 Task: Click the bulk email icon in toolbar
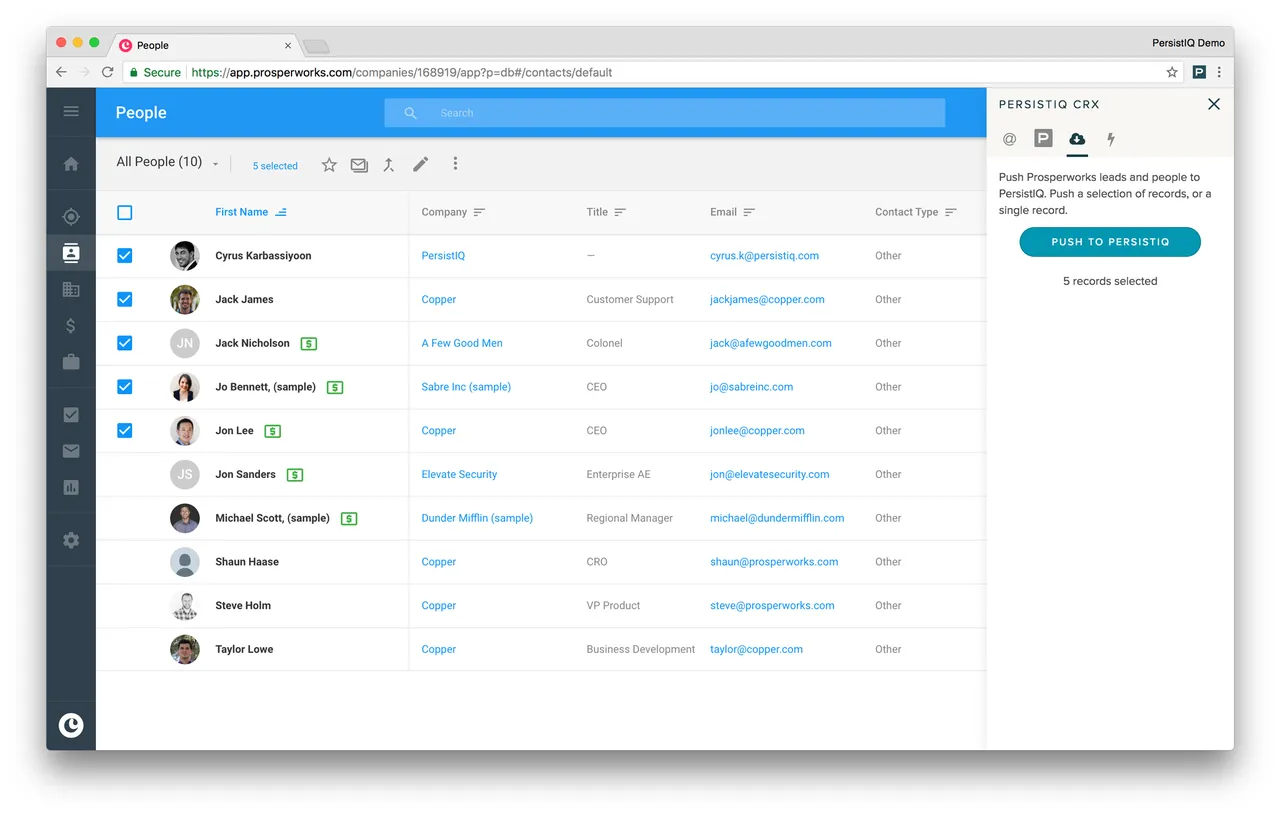click(x=359, y=165)
